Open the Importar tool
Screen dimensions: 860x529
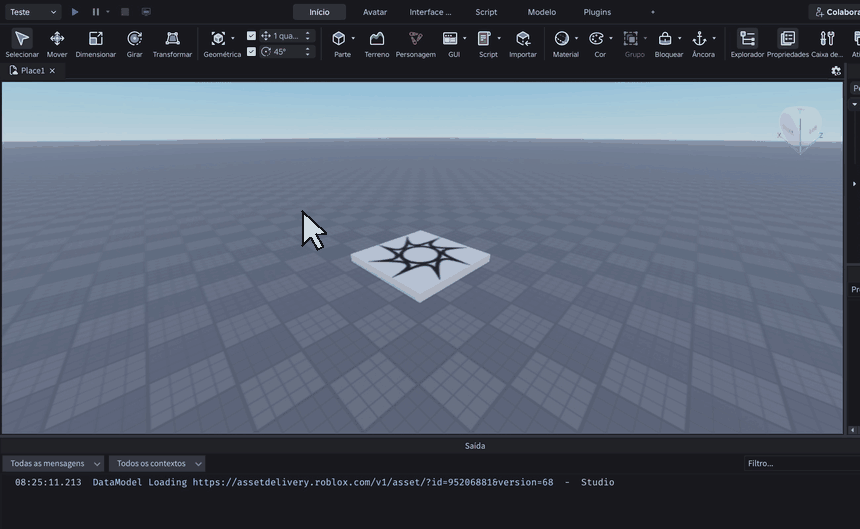click(523, 43)
